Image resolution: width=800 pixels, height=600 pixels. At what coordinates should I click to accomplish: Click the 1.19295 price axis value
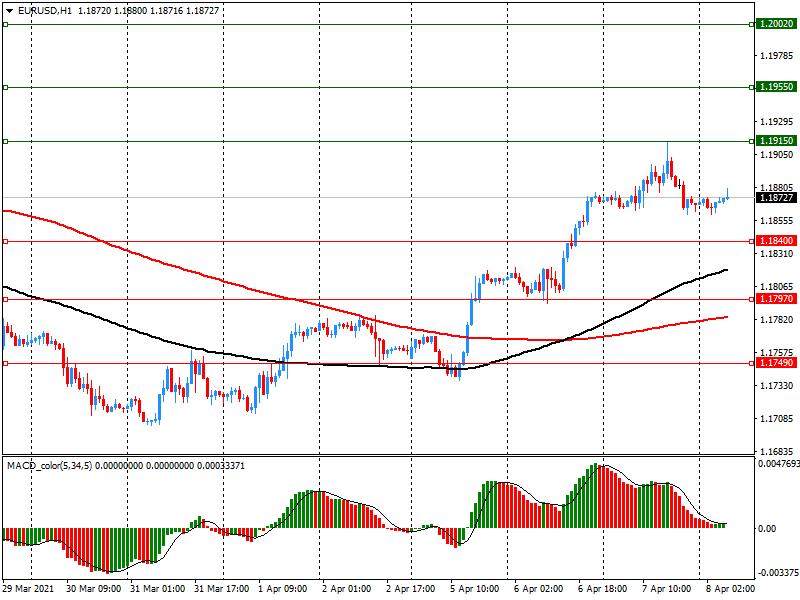(777, 121)
